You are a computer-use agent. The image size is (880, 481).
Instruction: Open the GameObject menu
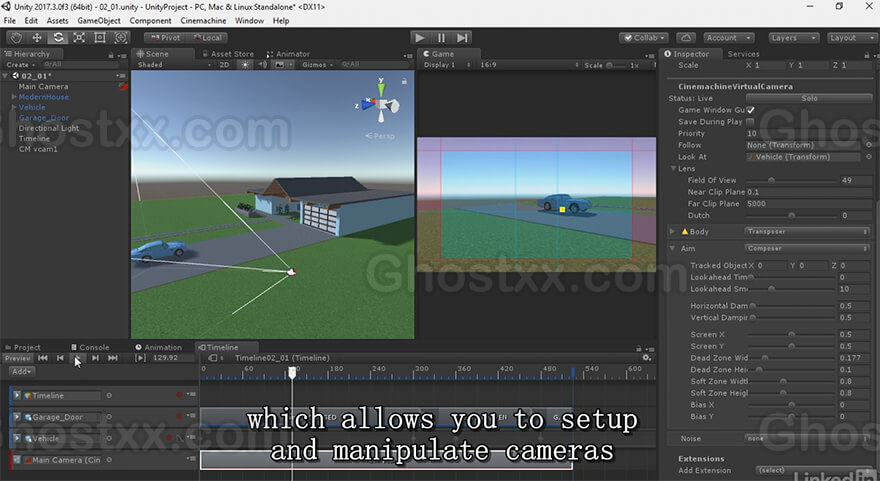[x=99, y=21]
